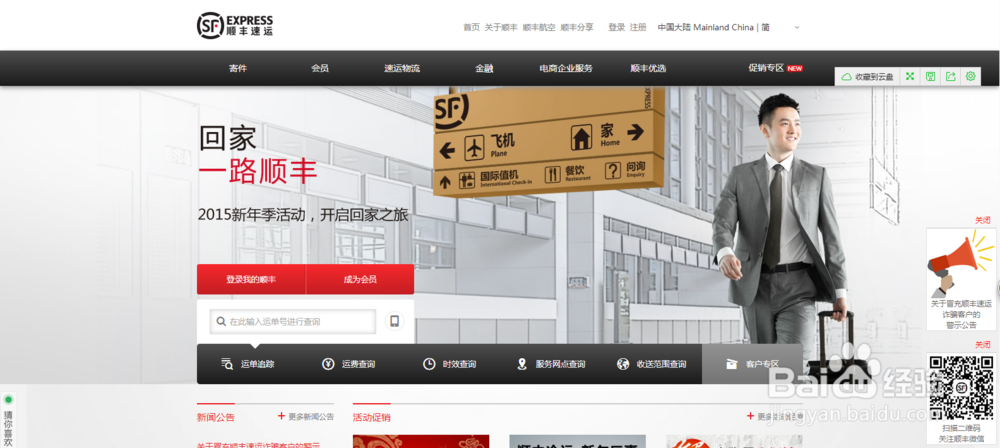This screenshot has height=448, width=1000.
Task: Open the 会员 navigation menu
Action: point(320,68)
